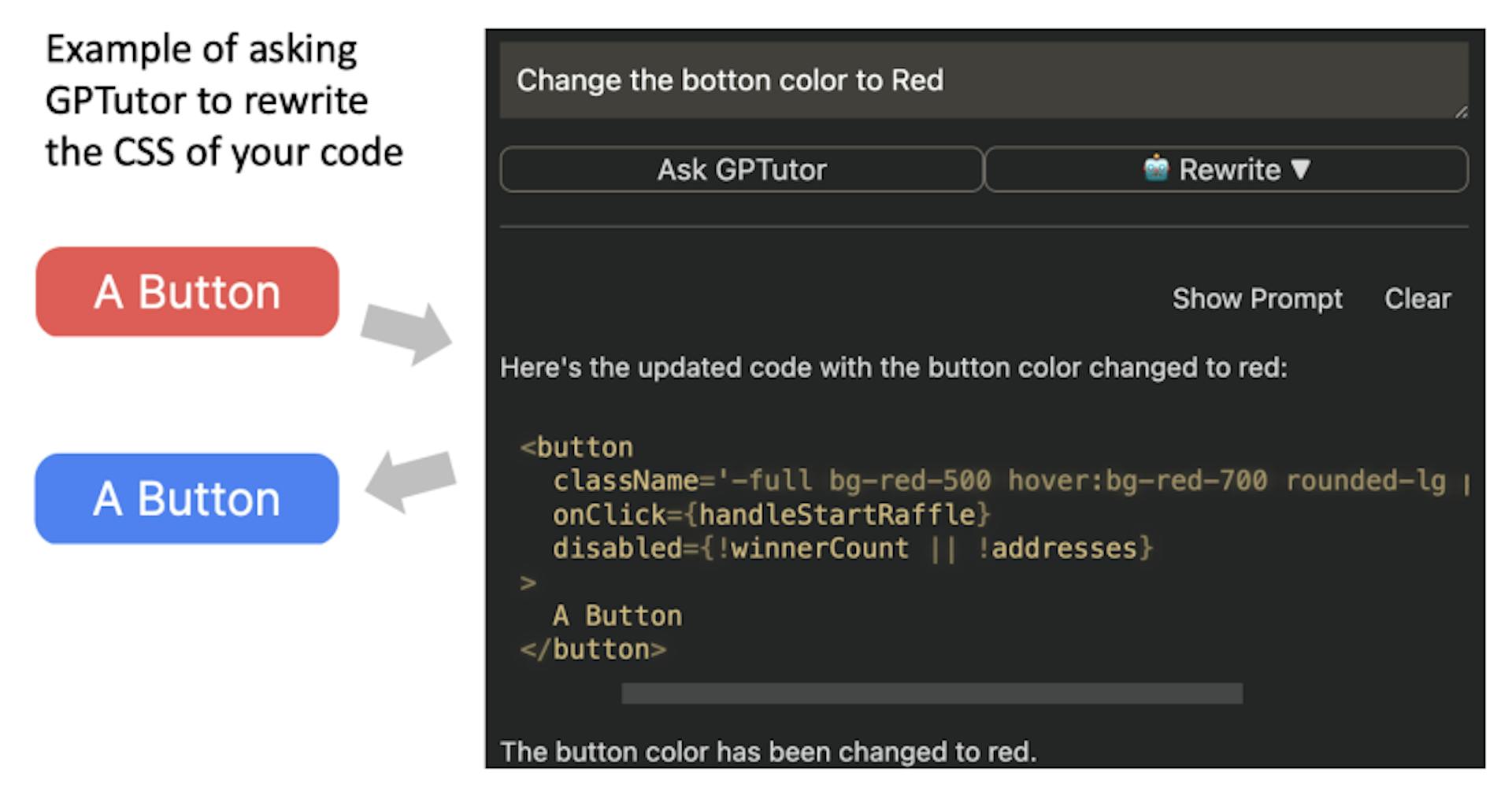This screenshot has width=1512, height=795.
Task: Clear the GPTutor response
Action: click(x=1417, y=299)
